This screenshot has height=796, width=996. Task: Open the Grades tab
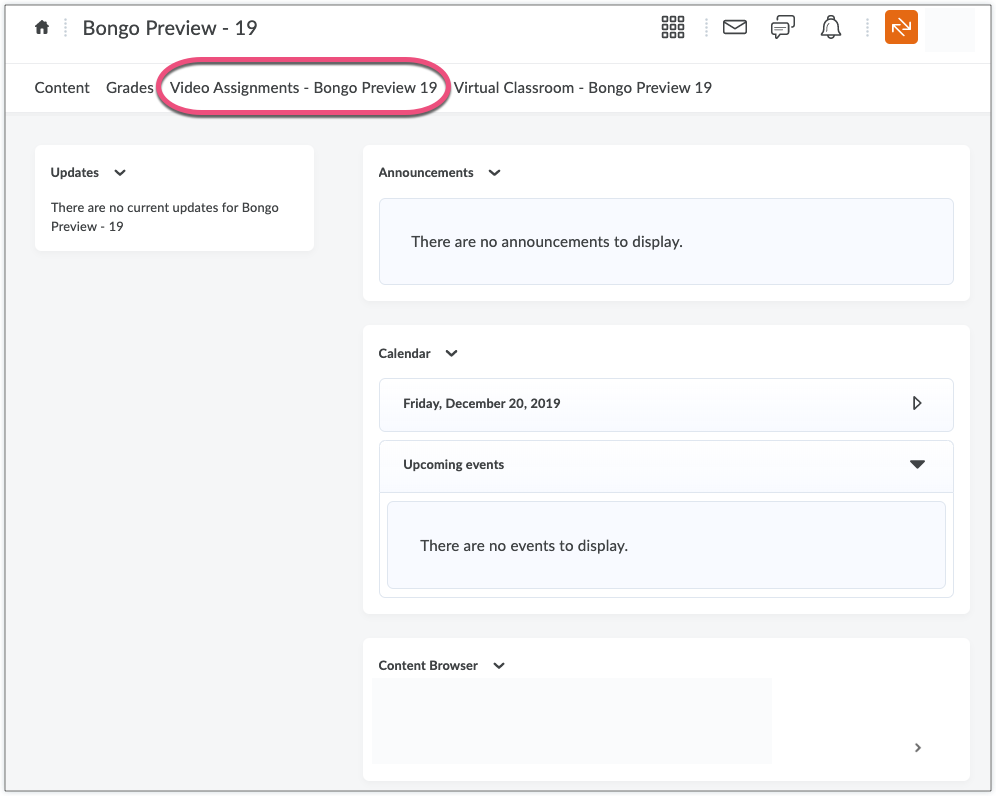[129, 88]
